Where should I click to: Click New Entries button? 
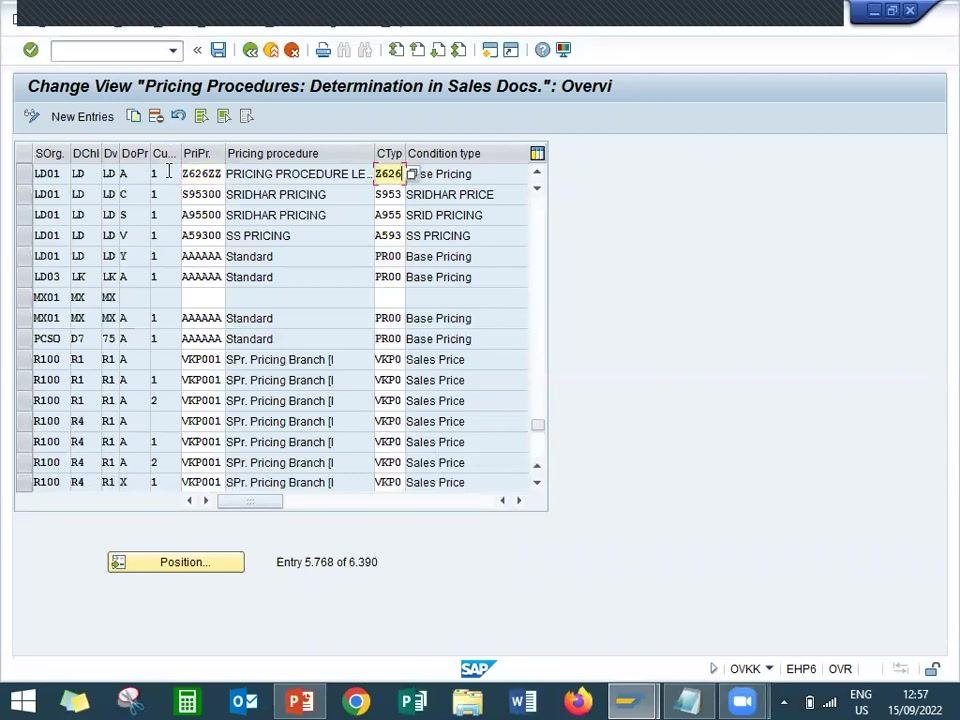click(x=82, y=117)
